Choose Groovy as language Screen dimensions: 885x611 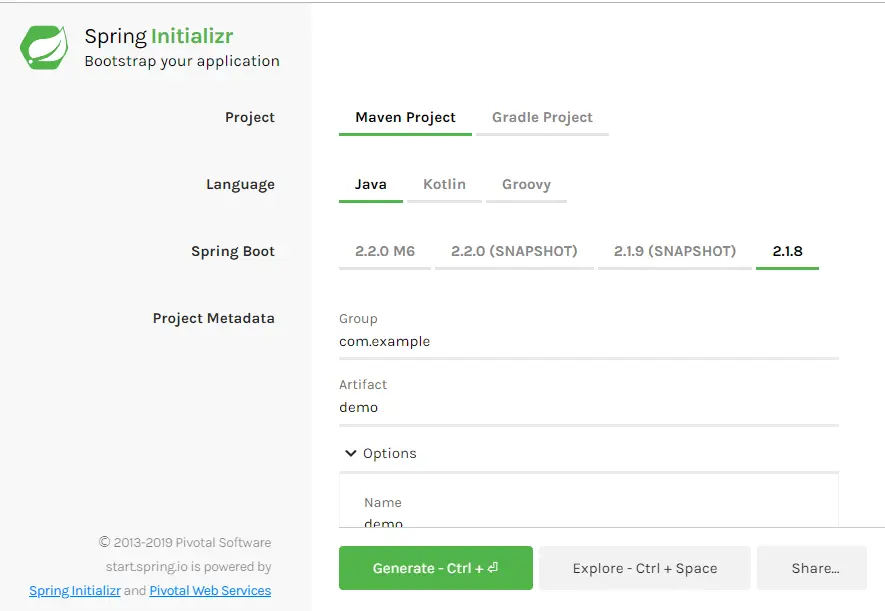pos(526,184)
